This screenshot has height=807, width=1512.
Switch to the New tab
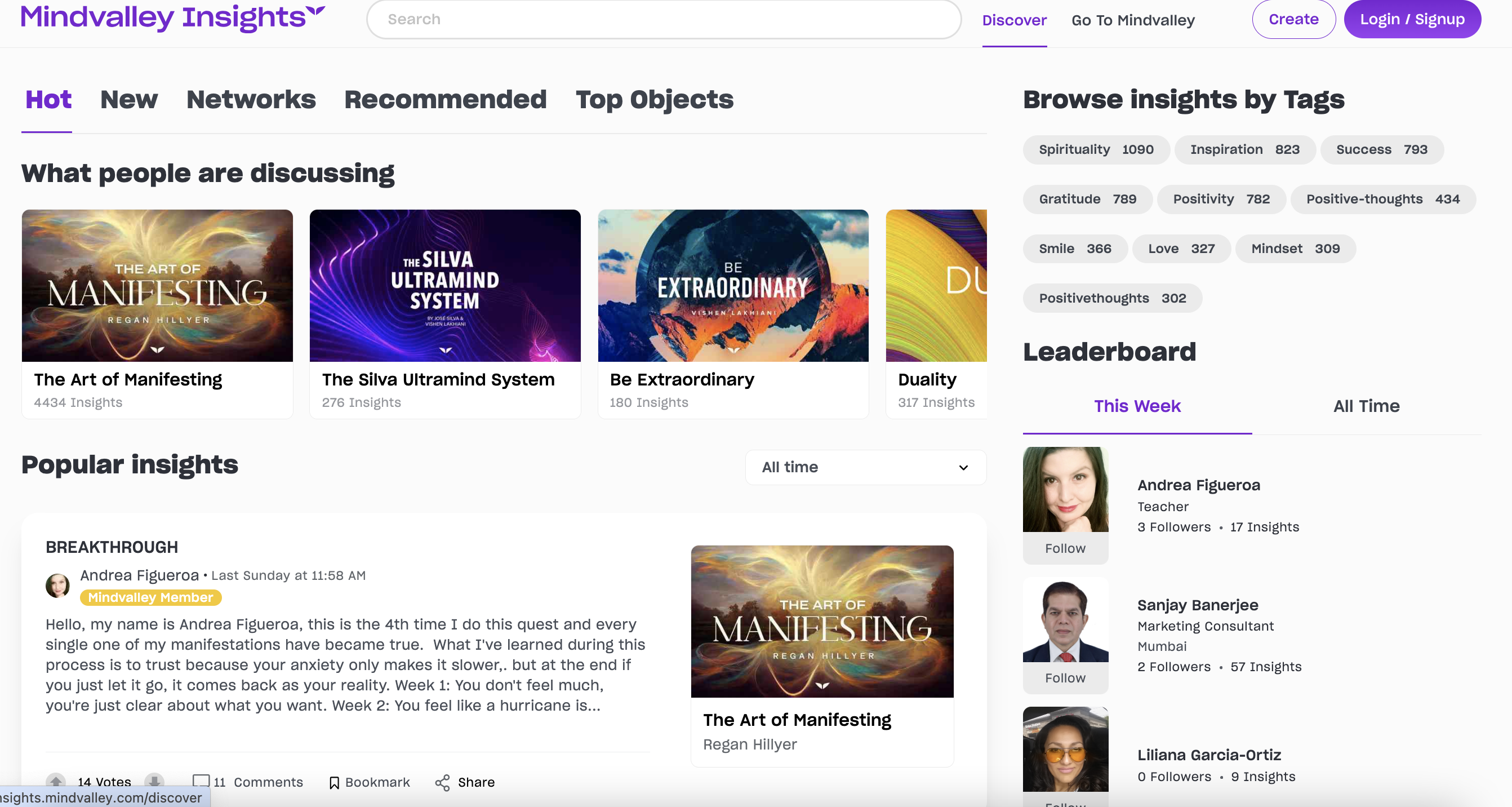coord(128,99)
